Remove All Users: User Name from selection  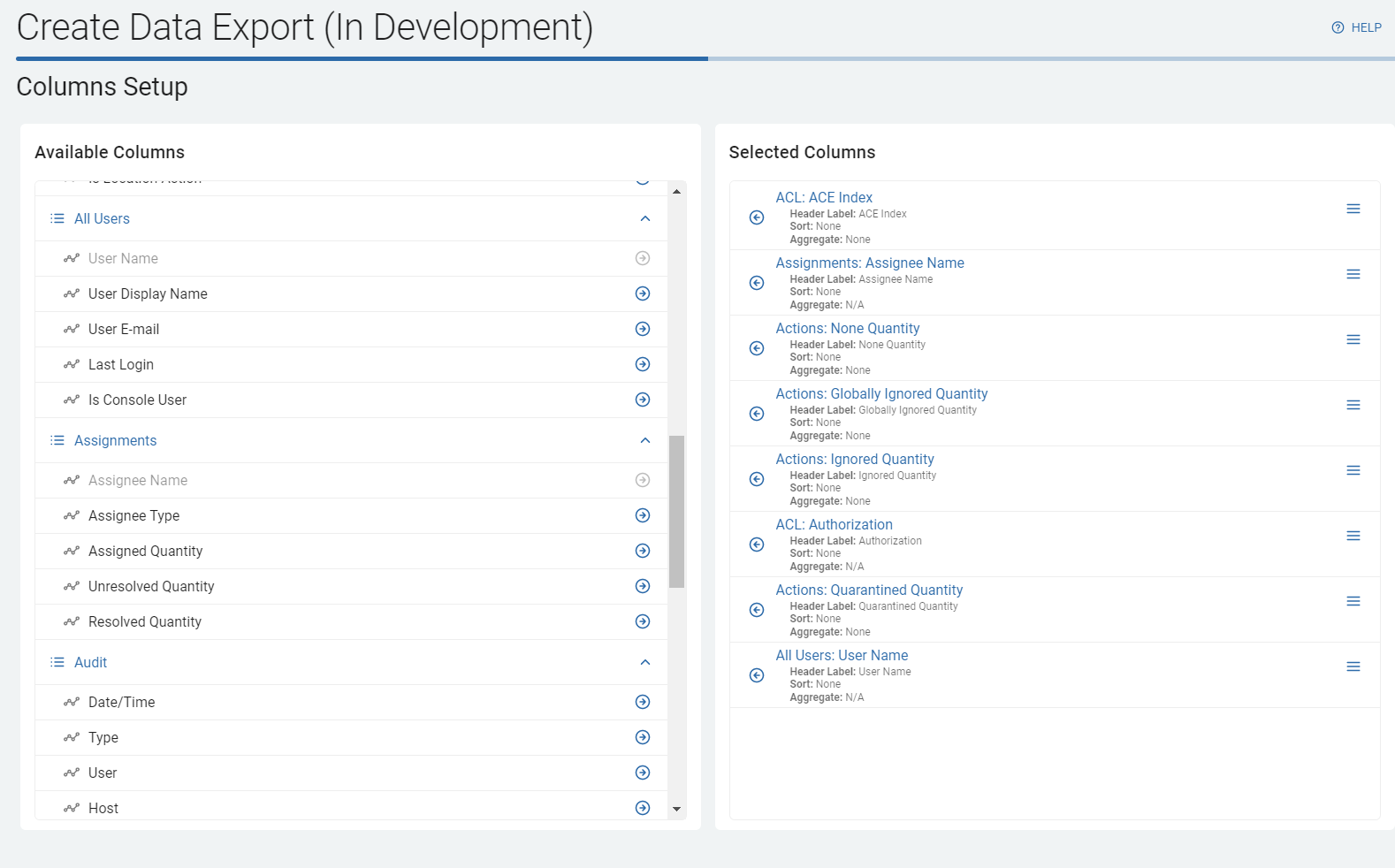tap(757, 675)
